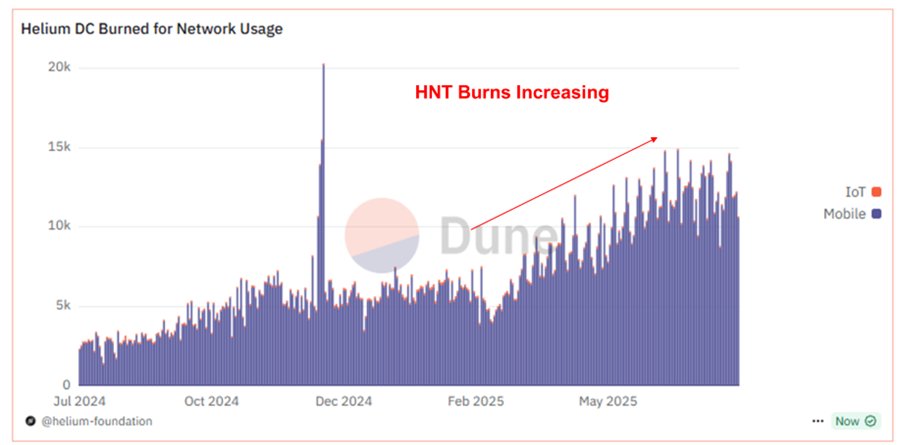This screenshot has width=900, height=445.
Task: Click the Oct 2024 x-axis label
Action: [212, 401]
